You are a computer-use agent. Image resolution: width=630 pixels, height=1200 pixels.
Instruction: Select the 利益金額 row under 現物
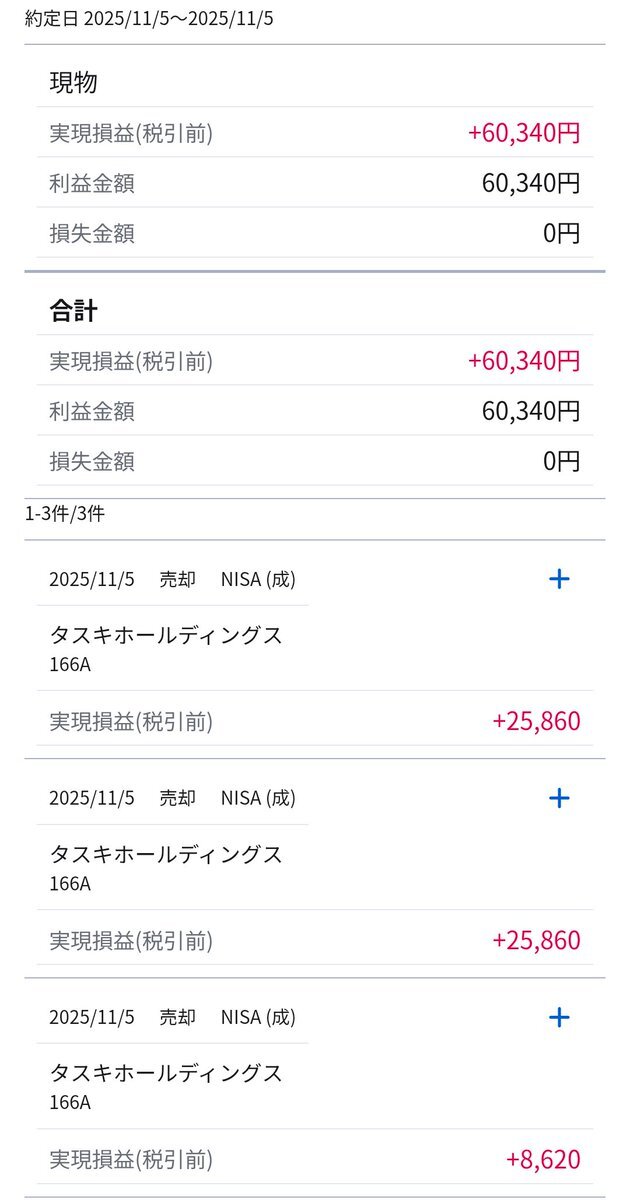point(314,183)
